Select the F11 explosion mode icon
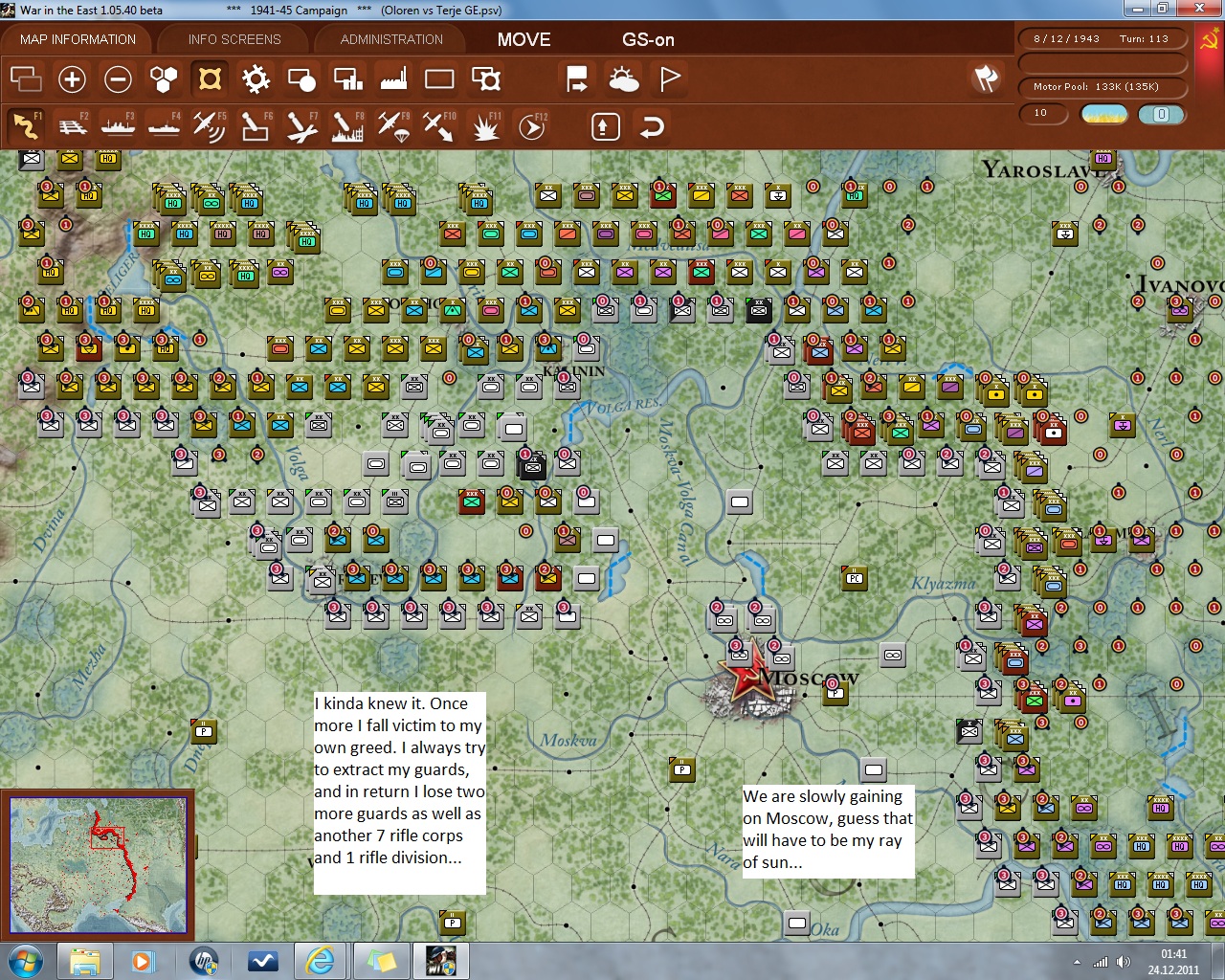 [x=486, y=126]
